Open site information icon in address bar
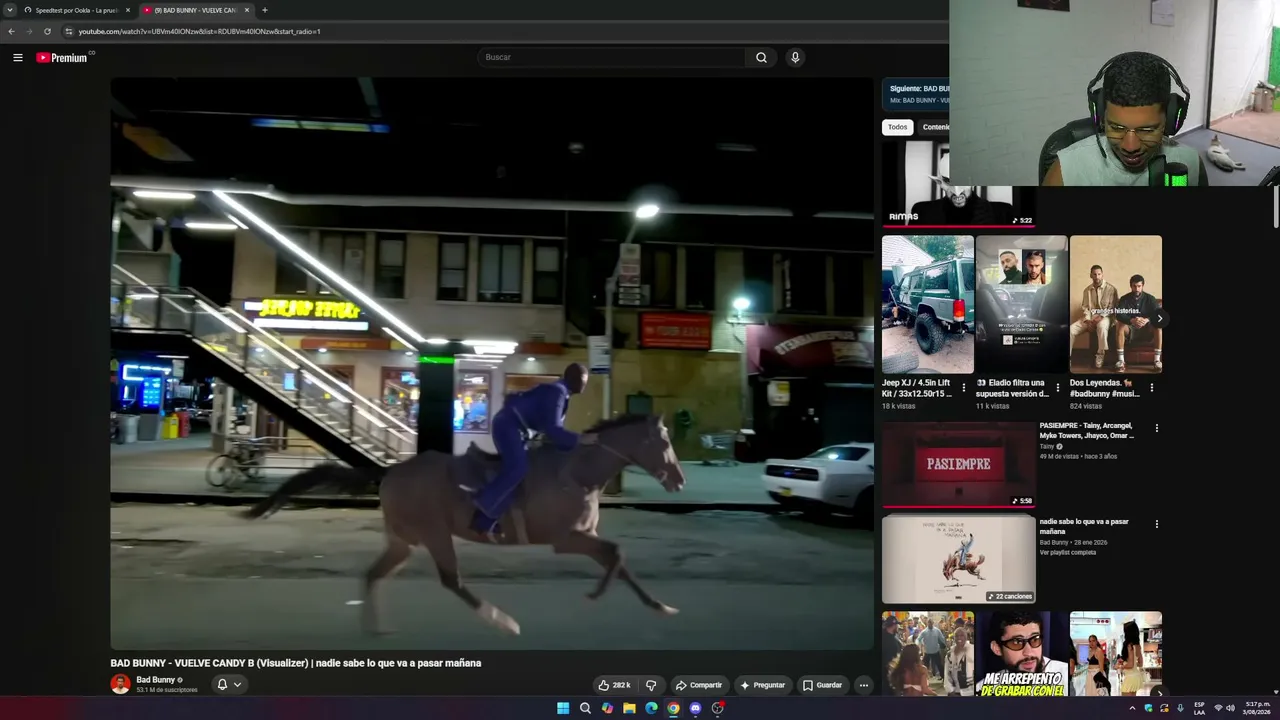Image resolution: width=1280 pixels, height=720 pixels. [68, 31]
